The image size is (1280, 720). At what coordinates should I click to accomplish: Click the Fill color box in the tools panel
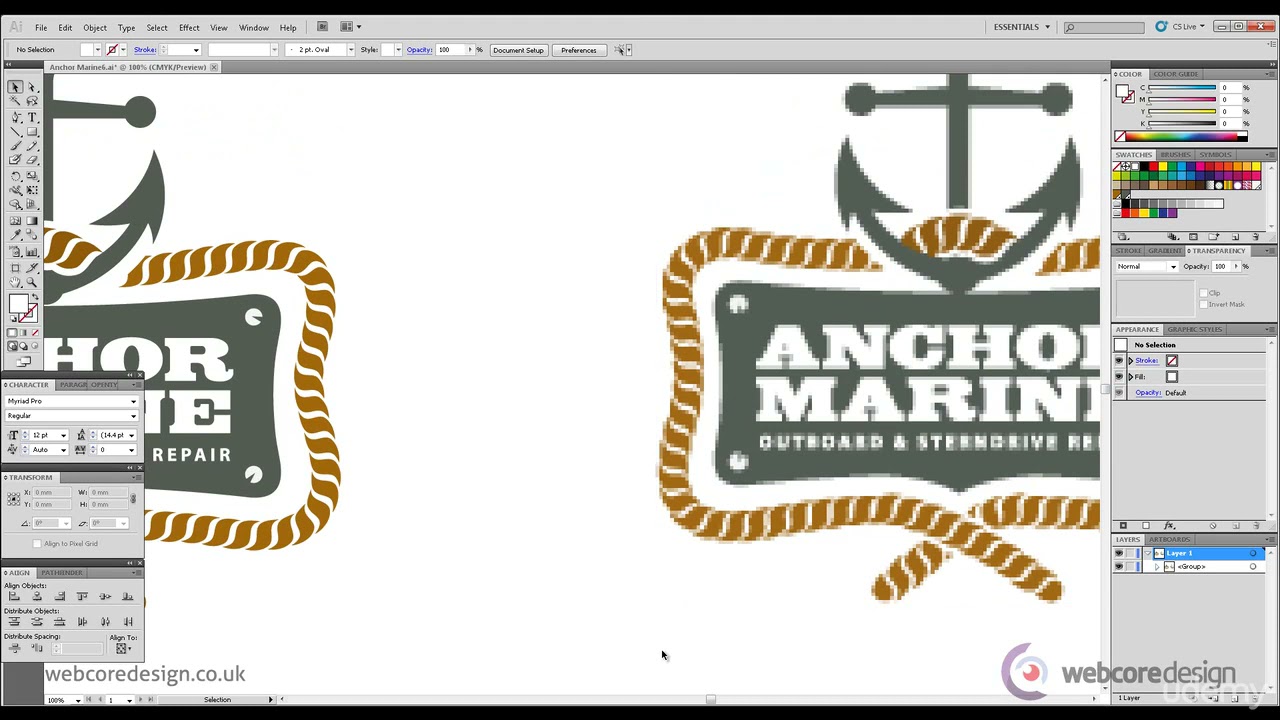(19, 303)
